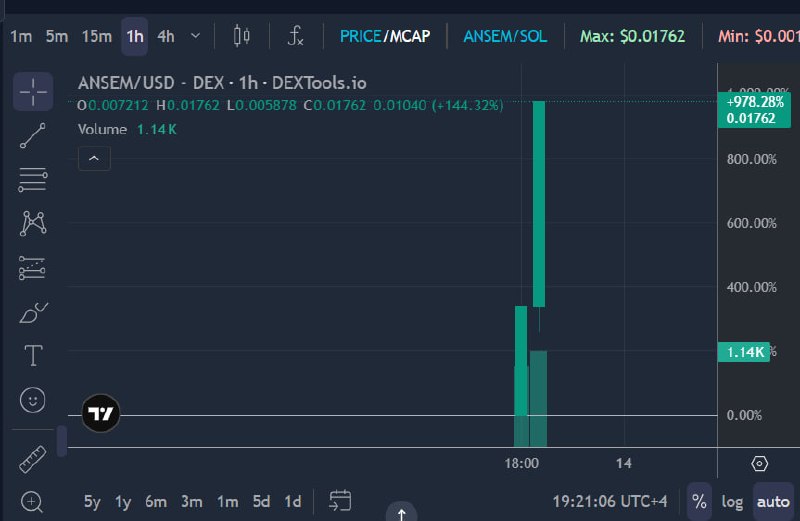Select the Text annotation tool

pos(33,356)
